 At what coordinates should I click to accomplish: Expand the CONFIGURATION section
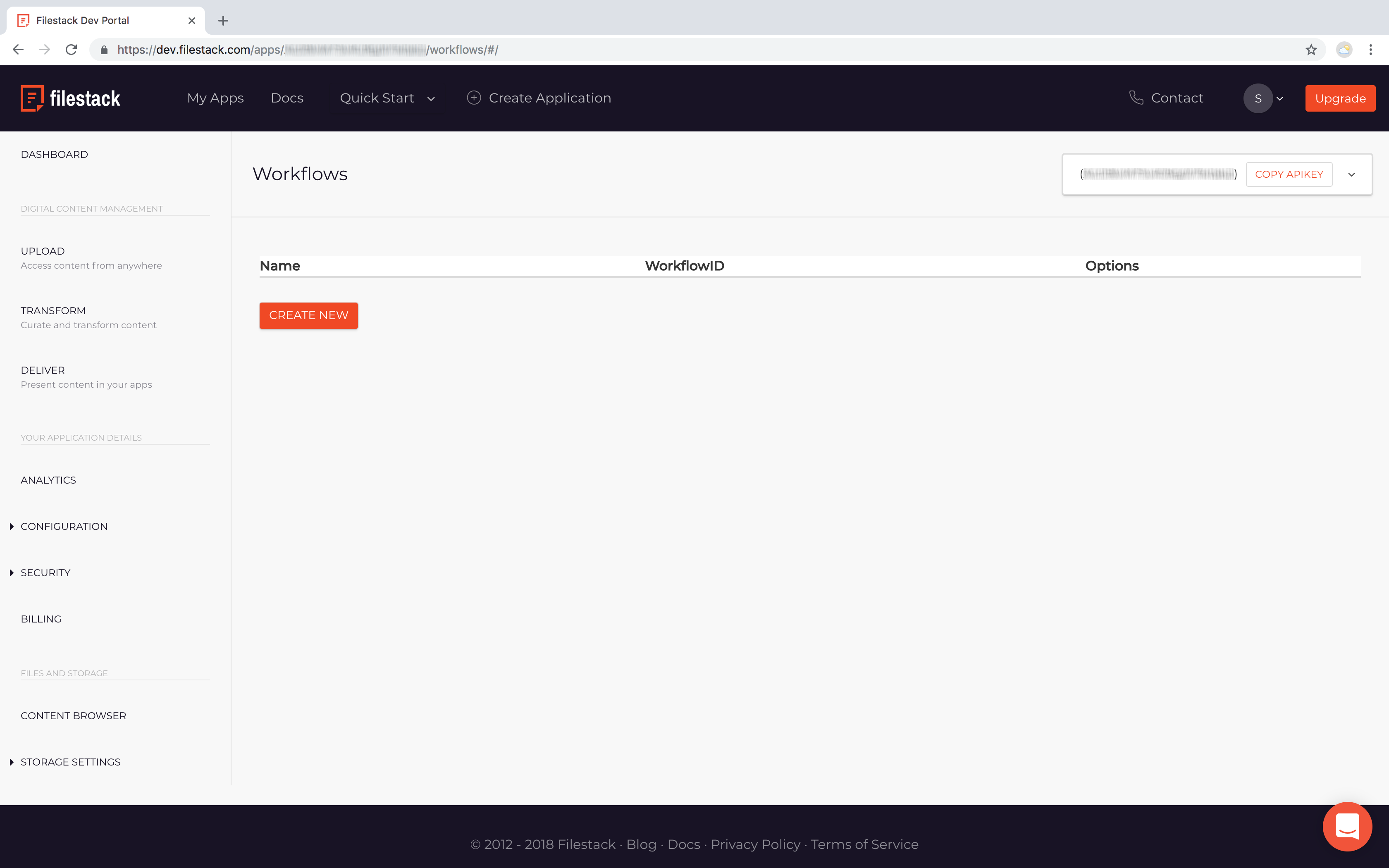pyautogui.click(x=12, y=527)
